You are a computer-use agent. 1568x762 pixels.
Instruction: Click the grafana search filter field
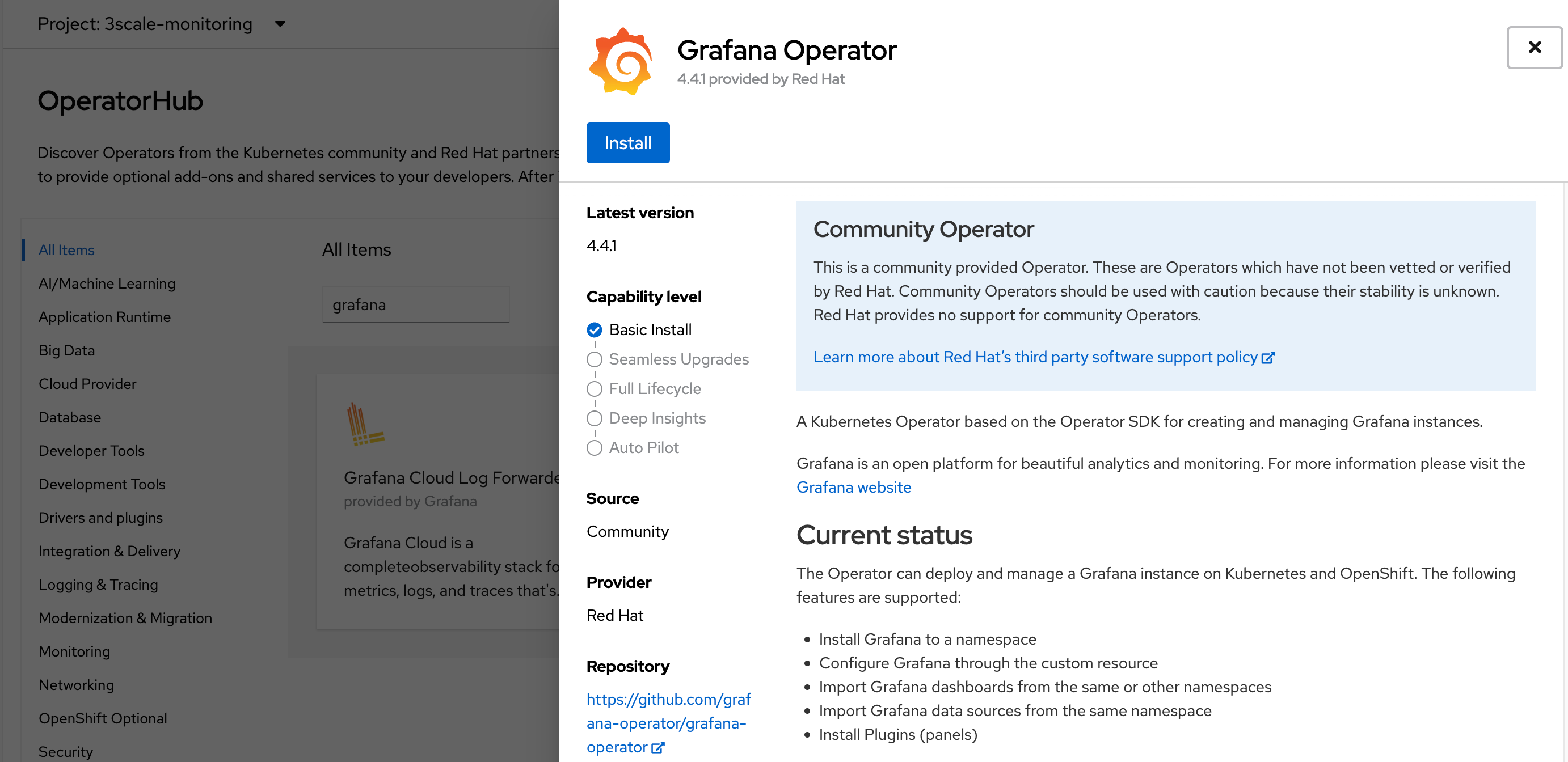[415, 304]
